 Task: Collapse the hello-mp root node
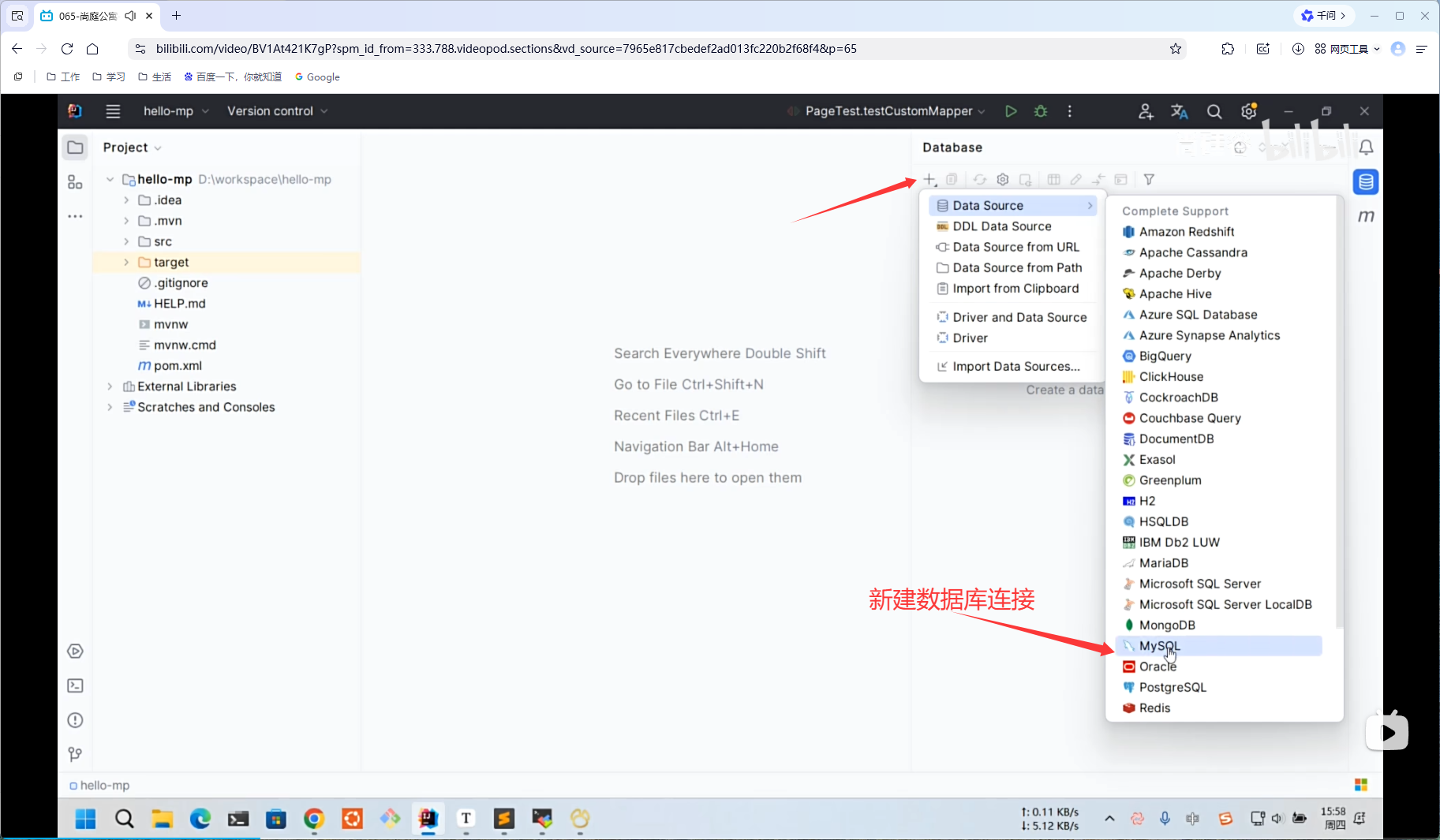[x=110, y=180]
